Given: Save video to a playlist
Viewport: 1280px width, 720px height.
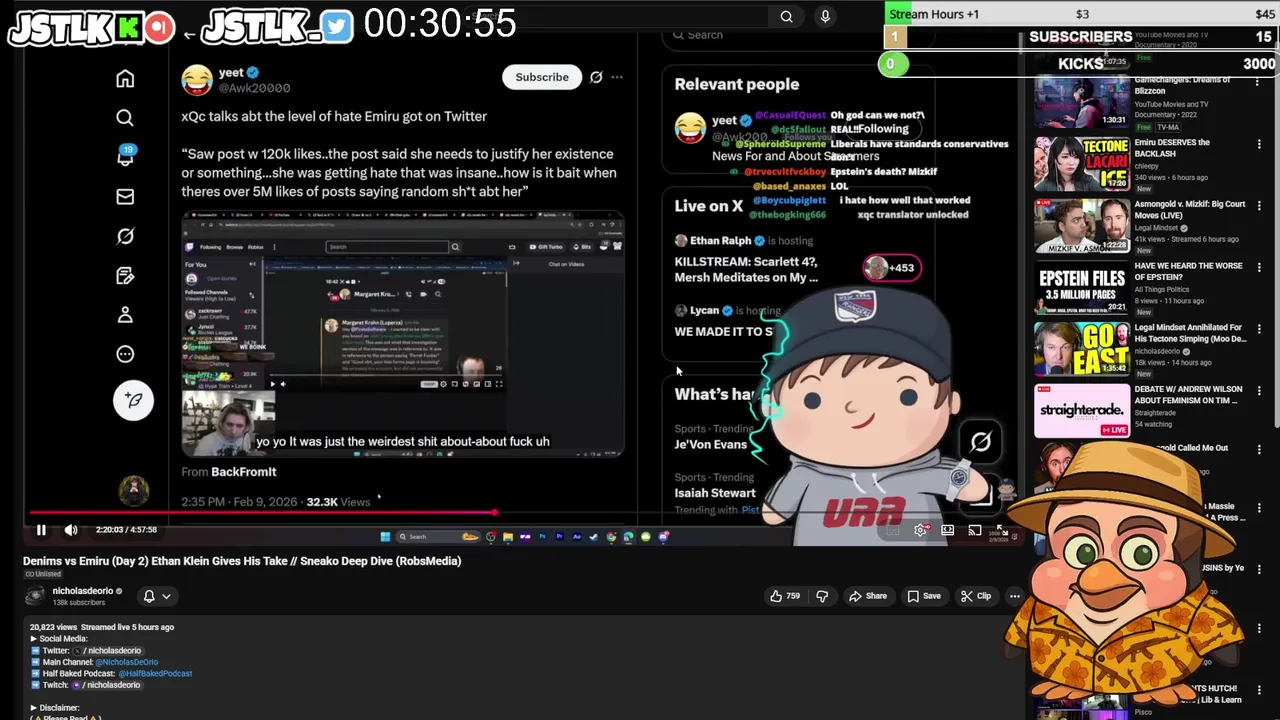Looking at the screenshot, I should (924, 596).
